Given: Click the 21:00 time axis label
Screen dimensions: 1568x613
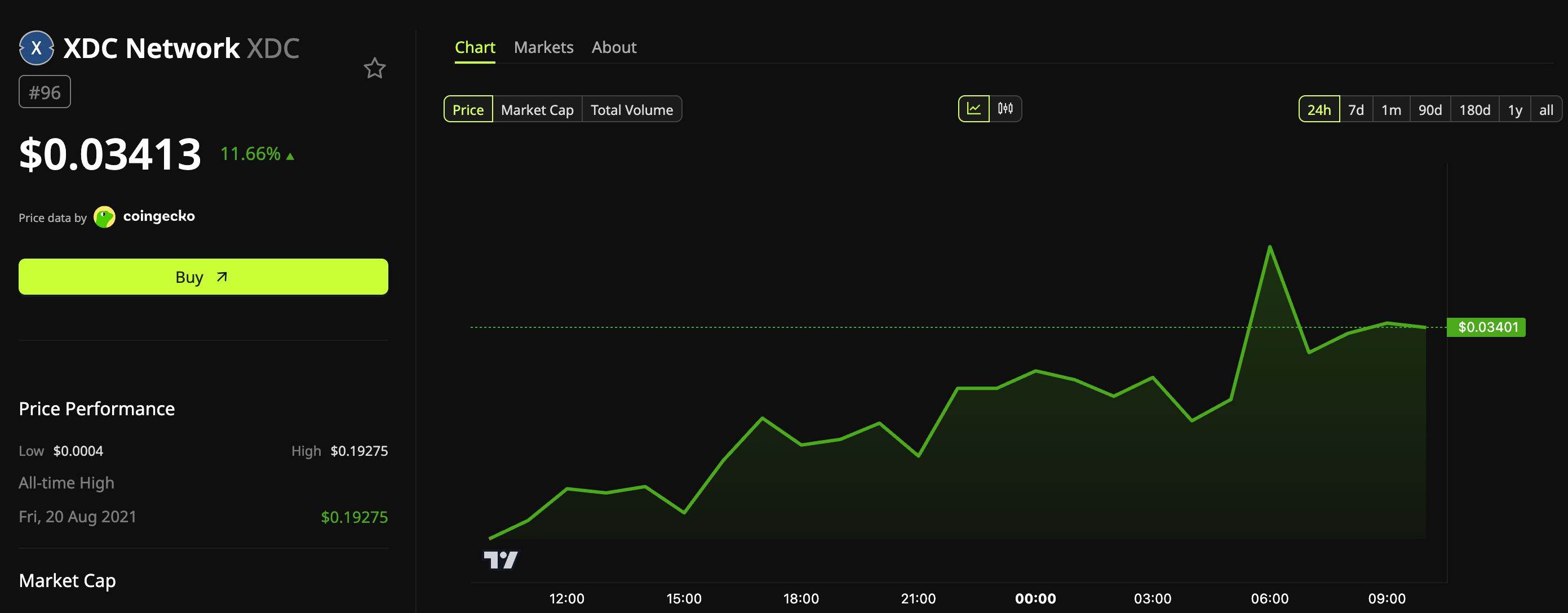Looking at the screenshot, I should click(918, 598).
